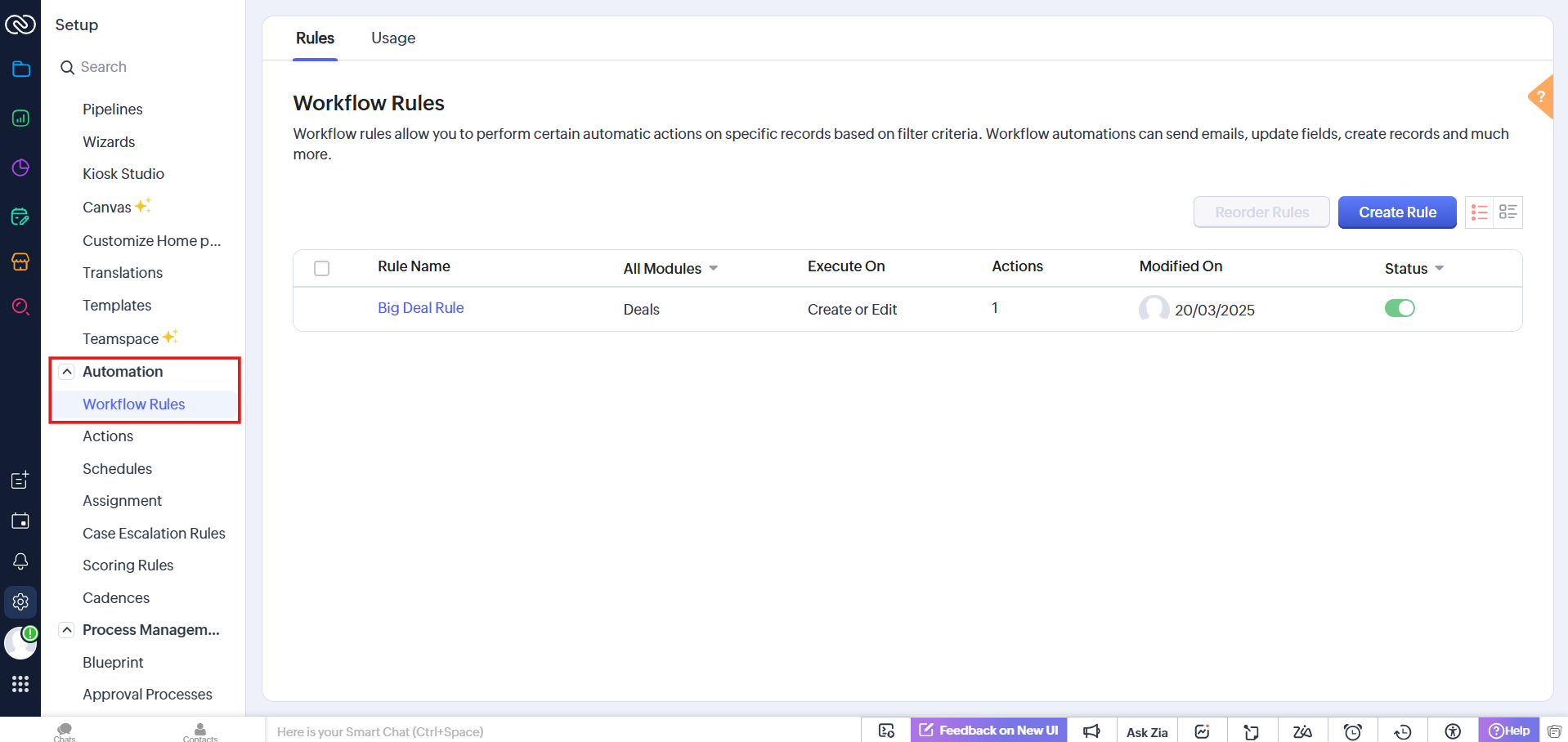
Task: Open Blueprint in Setup sidebar
Action: point(113,663)
